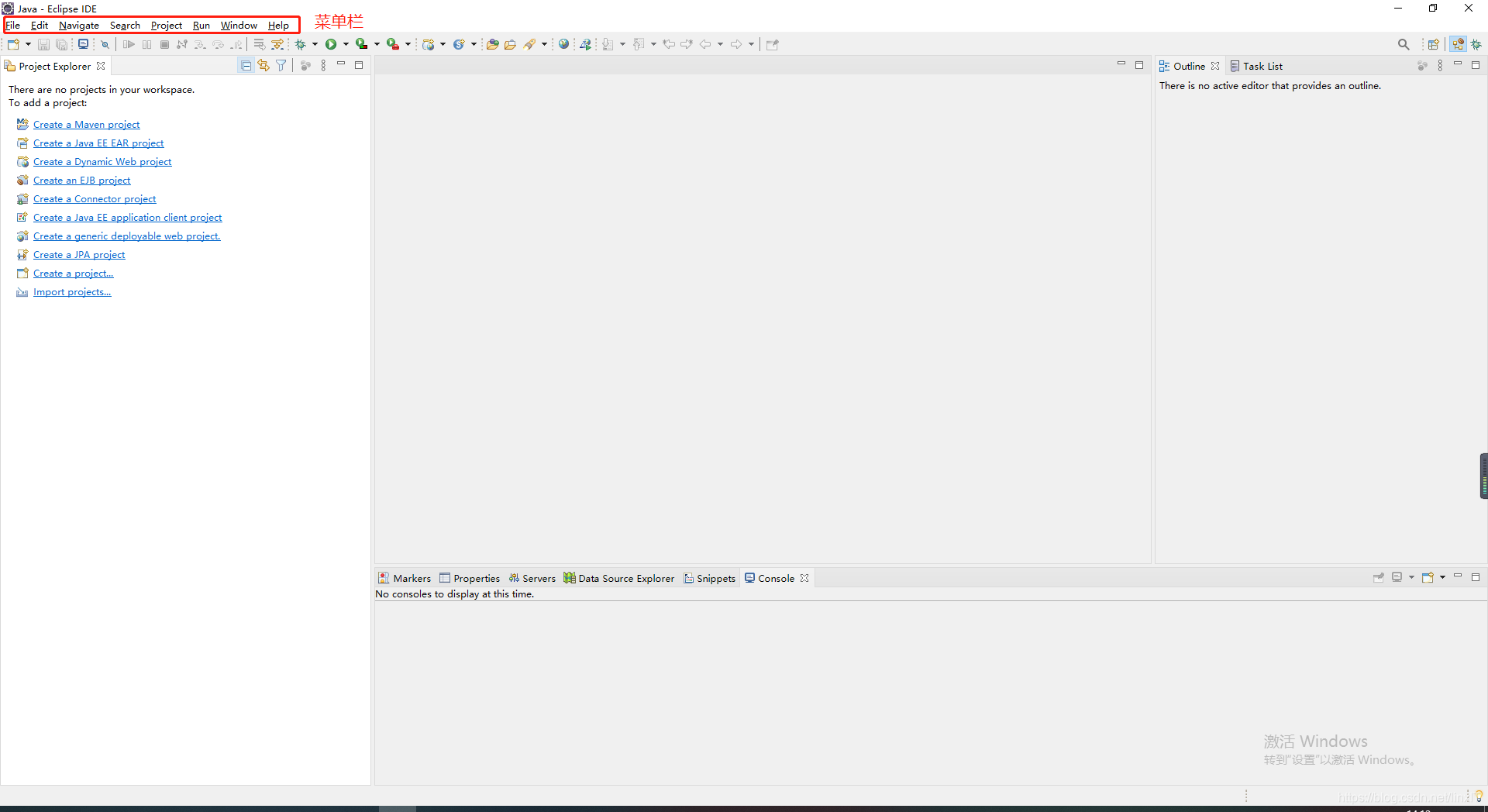1488x812 pixels.
Task: Click Create a Connector project link
Action: (95, 199)
